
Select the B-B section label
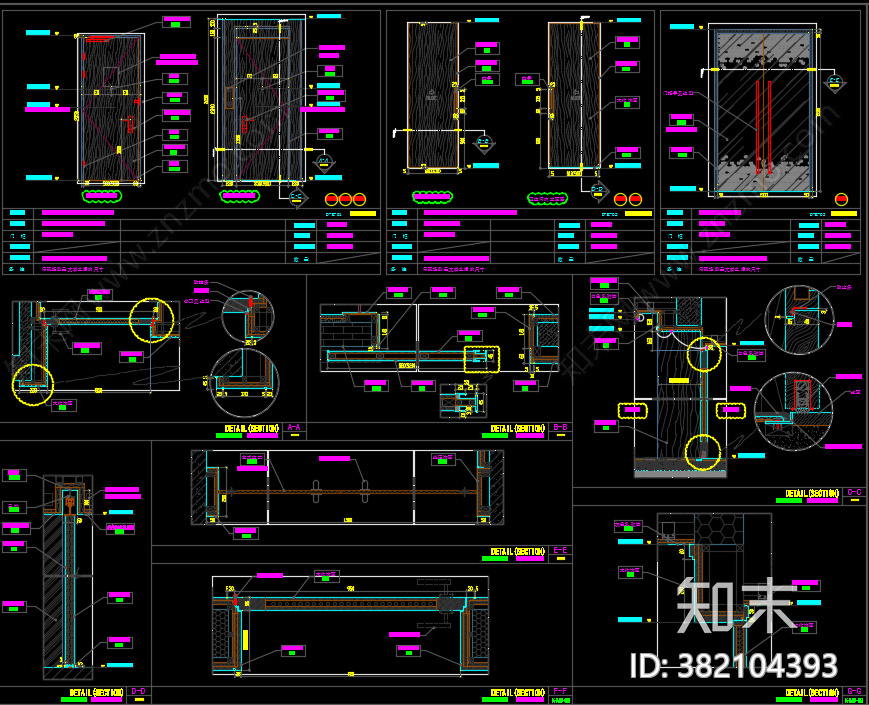[560, 427]
